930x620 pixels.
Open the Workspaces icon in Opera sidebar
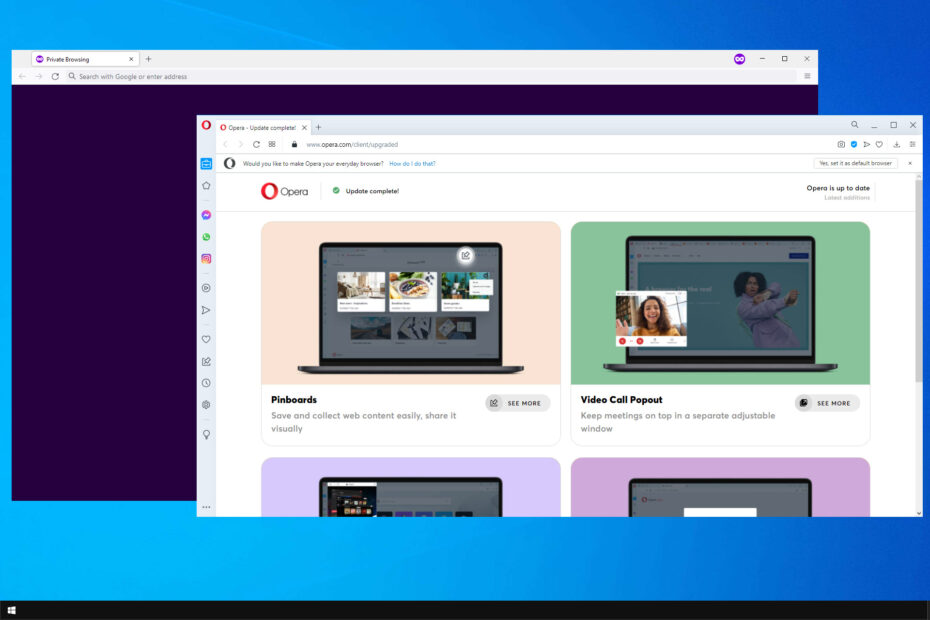pyautogui.click(x=206, y=164)
